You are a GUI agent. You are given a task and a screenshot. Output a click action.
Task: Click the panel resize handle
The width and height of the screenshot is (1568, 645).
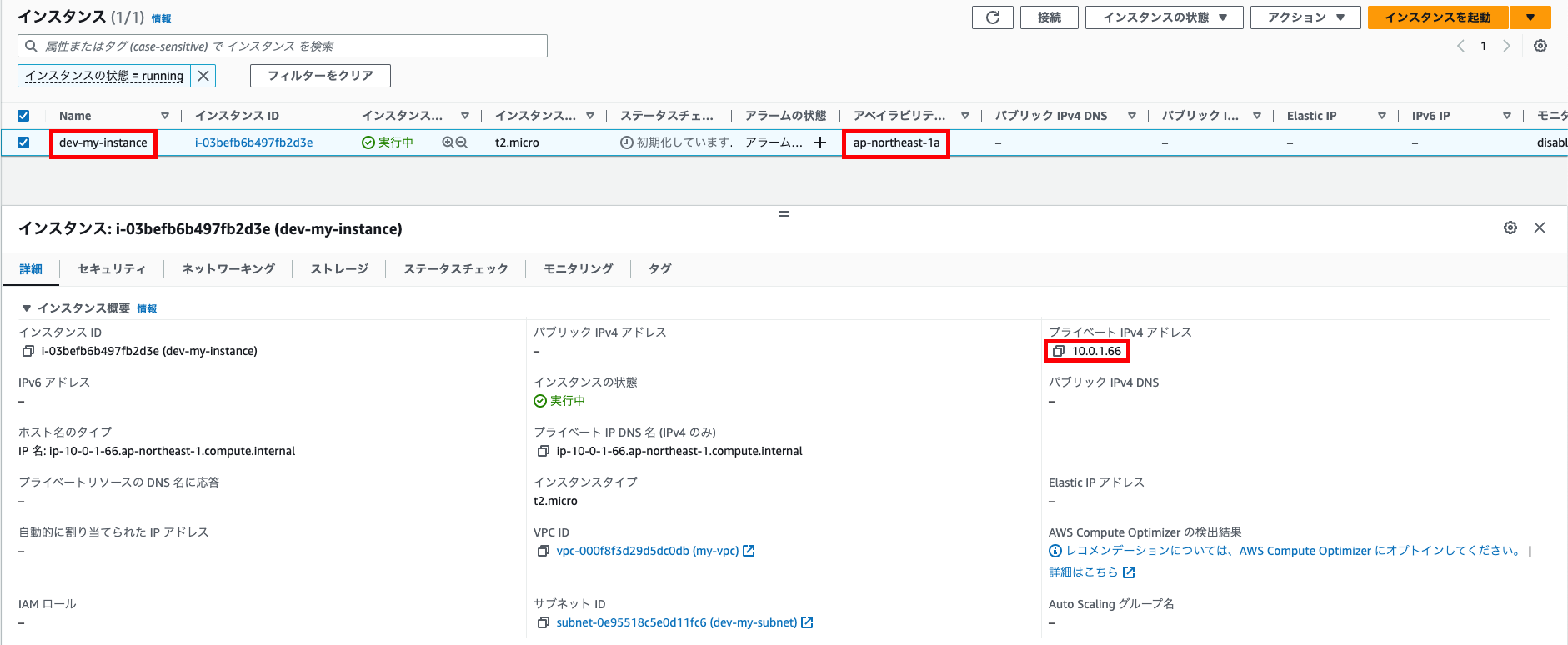[784, 214]
